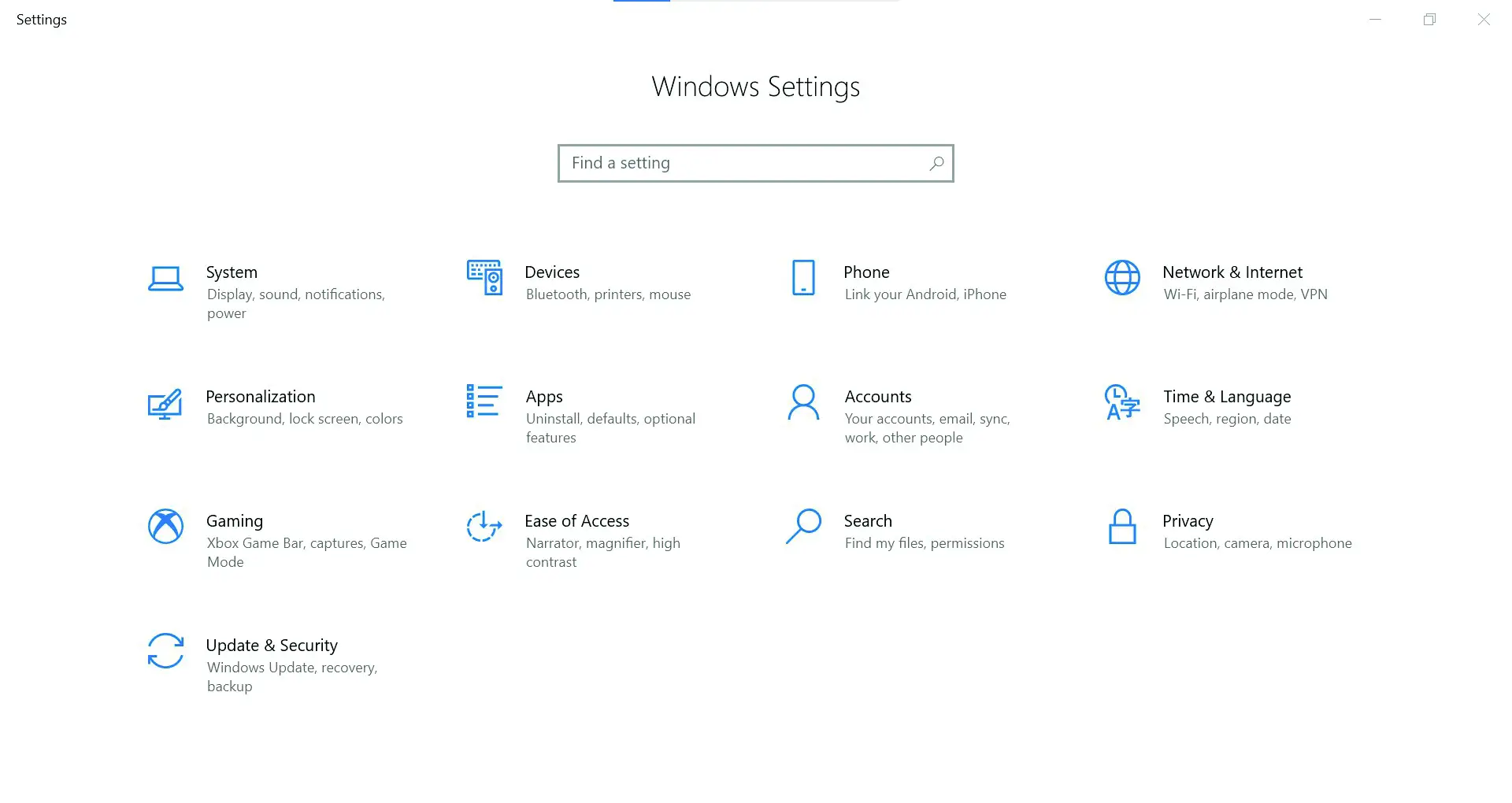Image resolution: width=1512 pixels, height=803 pixels.
Task: Click the Accounts person icon
Action: pyautogui.click(x=803, y=402)
